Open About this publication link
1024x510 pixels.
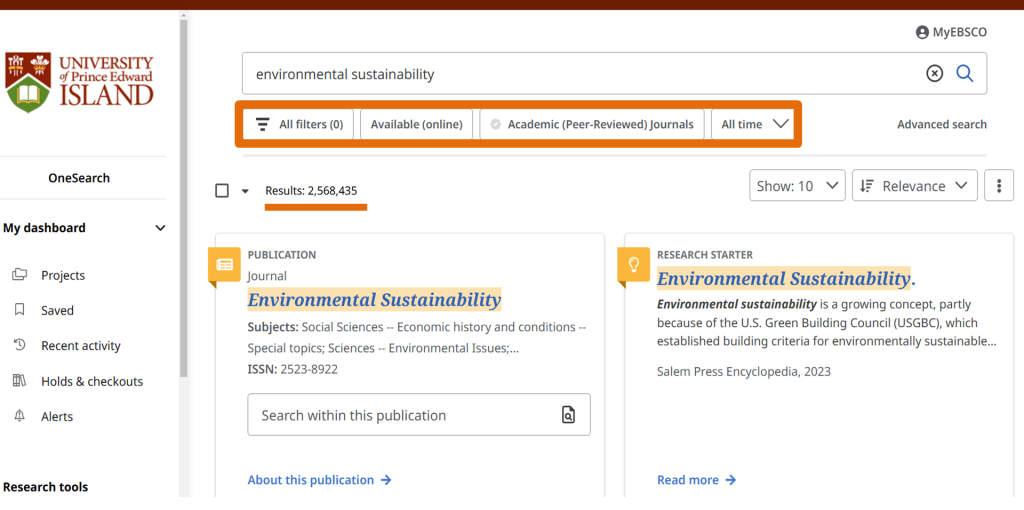319,480
